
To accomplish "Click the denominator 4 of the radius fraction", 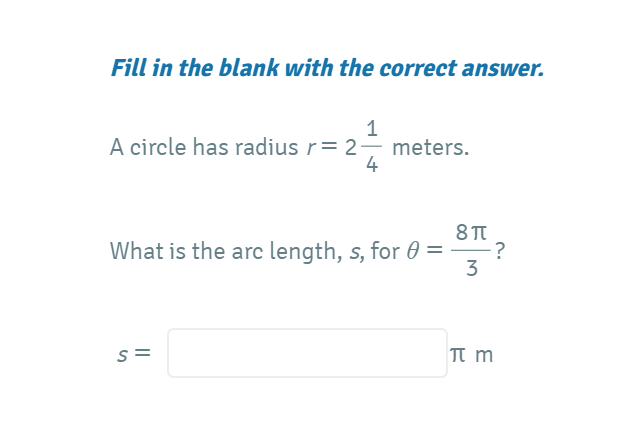I will pyautogui.click(x=371, y=164).
